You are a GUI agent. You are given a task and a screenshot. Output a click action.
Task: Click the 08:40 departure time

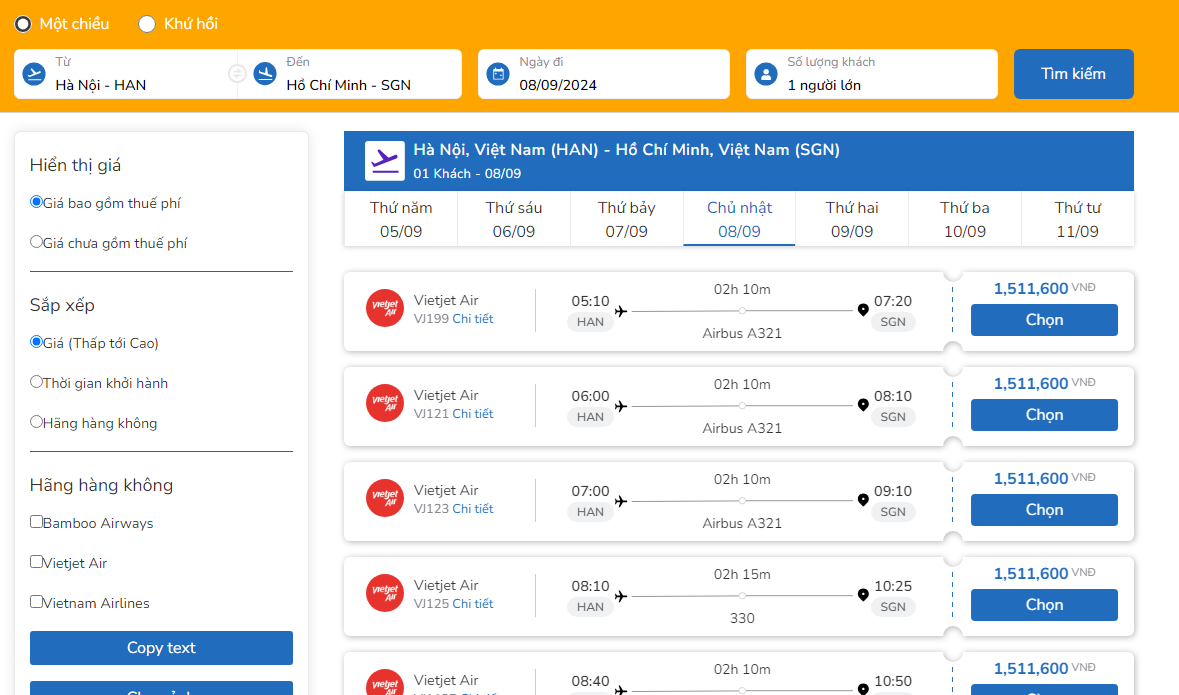click(x=590, y=681)
